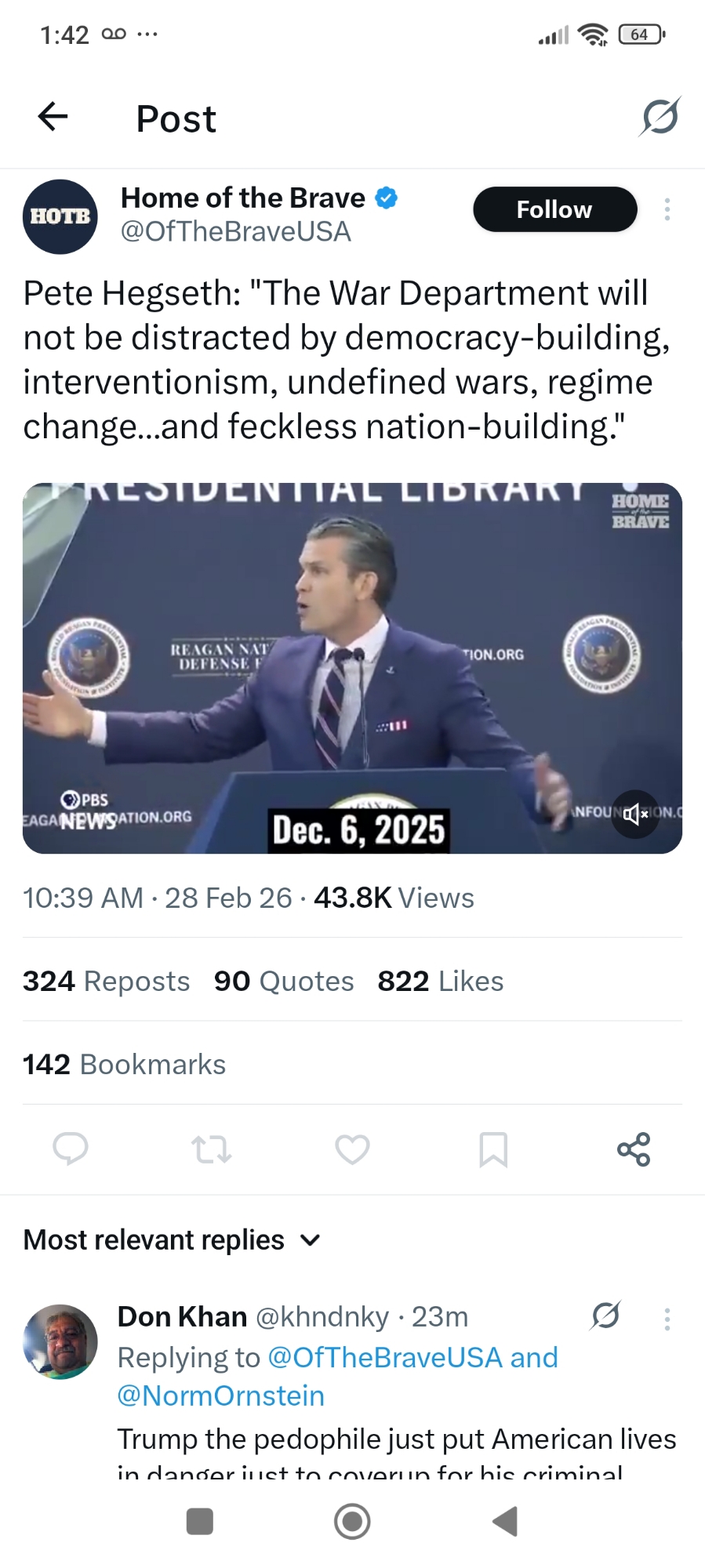
Task: Open Don Khan reply's three-dot menu
Action: point(667,1319)
